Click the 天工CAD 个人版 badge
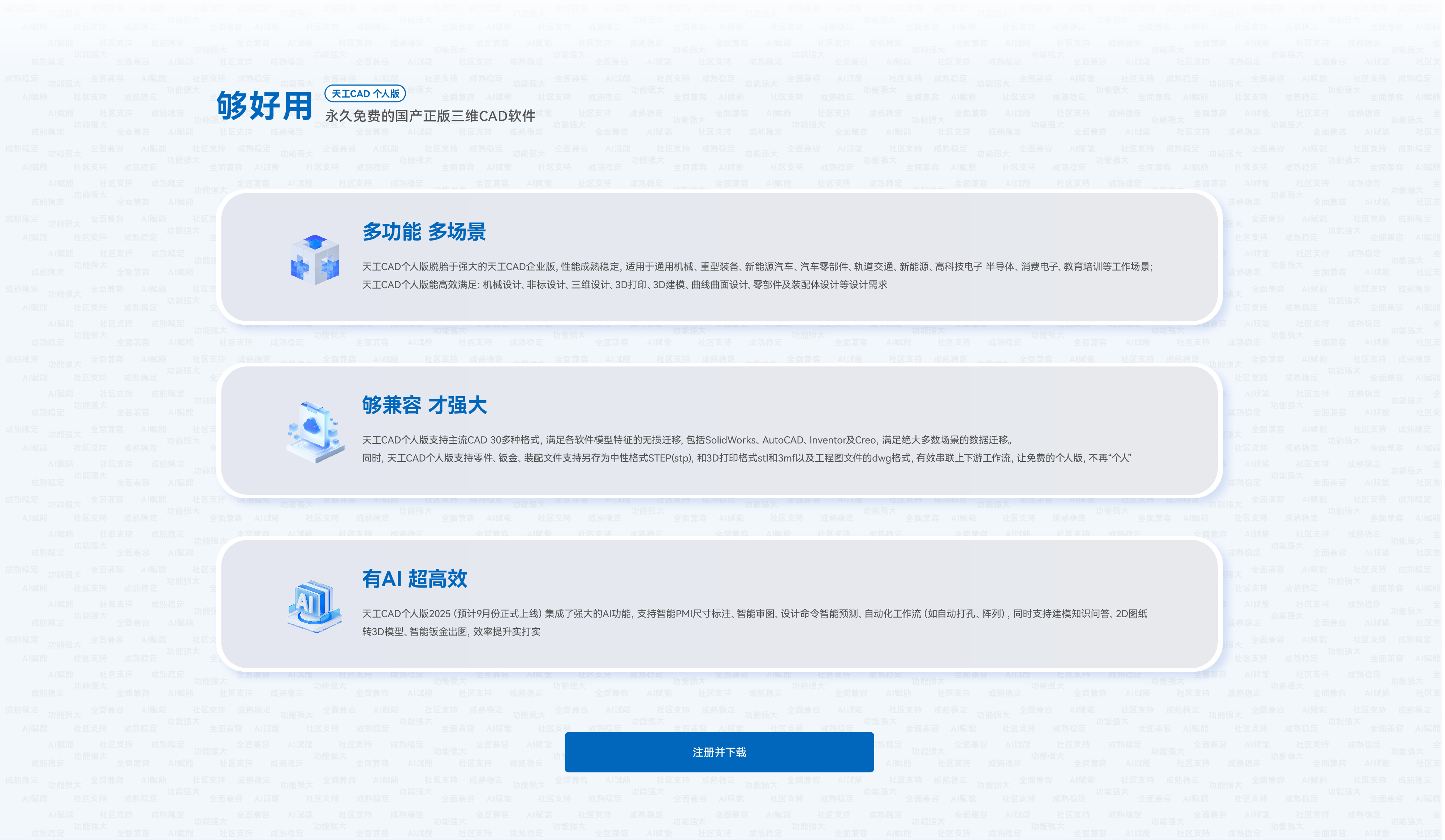This screenshot has width=1445, height=840. pyautogui.click(x=365, y=94)
